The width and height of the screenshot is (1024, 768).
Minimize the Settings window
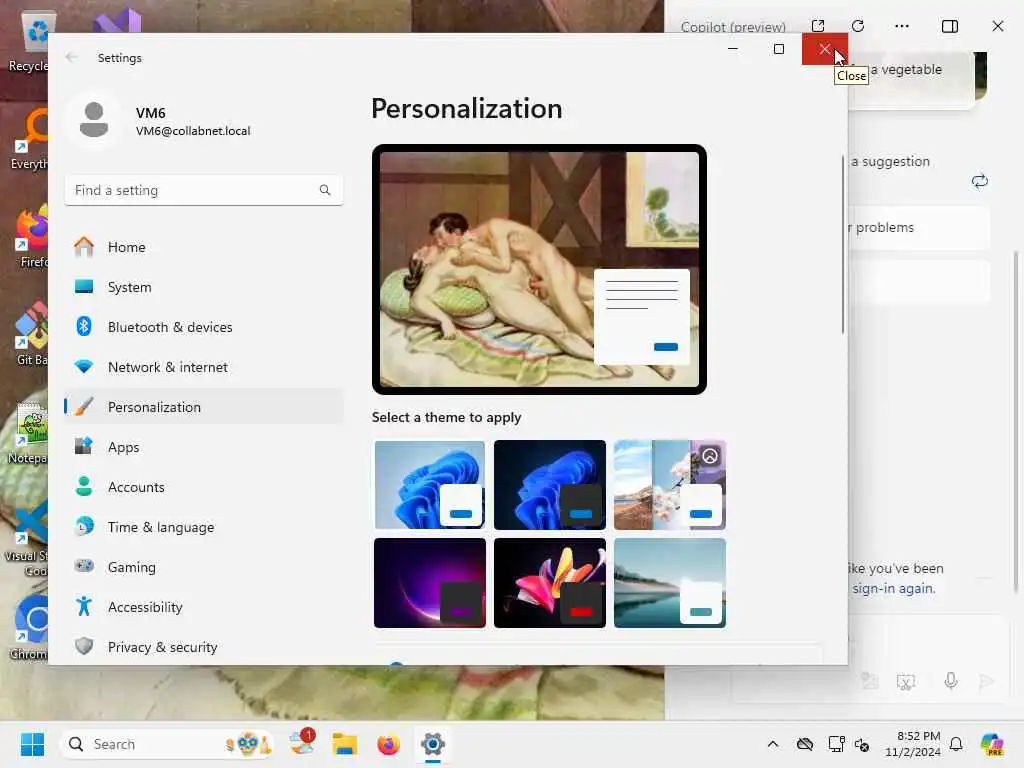733,49
